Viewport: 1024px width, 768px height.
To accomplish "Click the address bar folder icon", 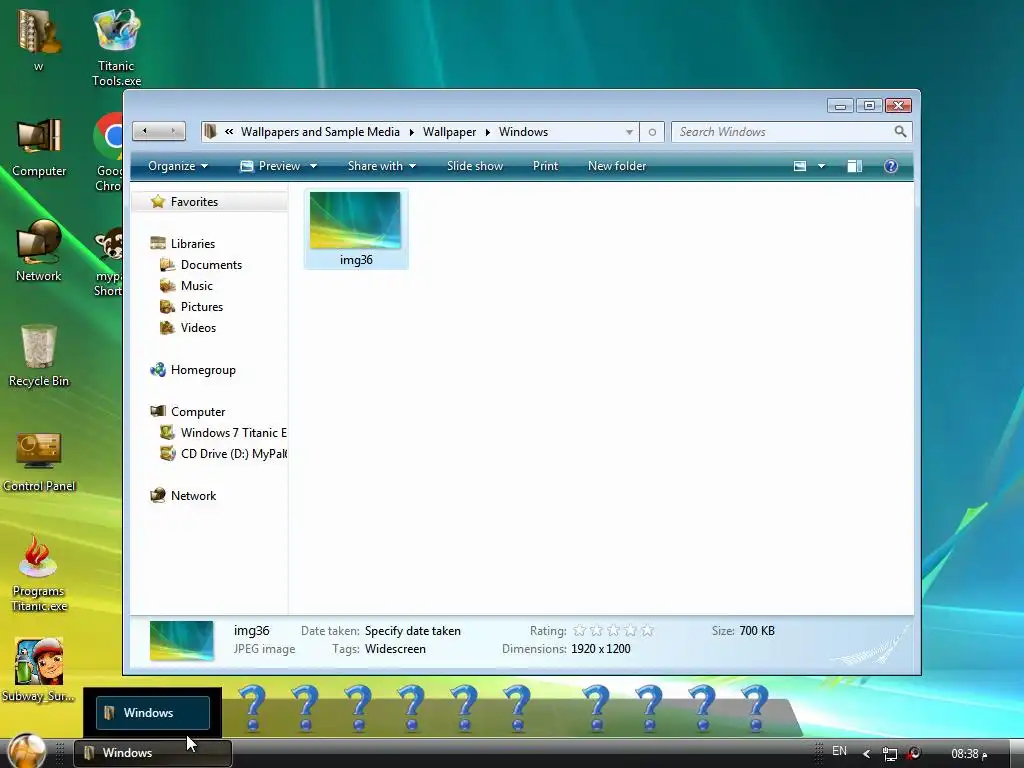I will 210,131.
